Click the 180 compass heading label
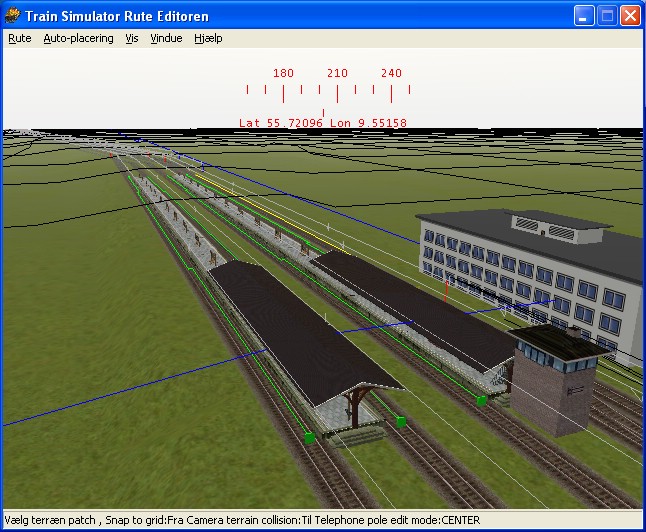This screenshot has height=532, width=646. tap(283, 73)
